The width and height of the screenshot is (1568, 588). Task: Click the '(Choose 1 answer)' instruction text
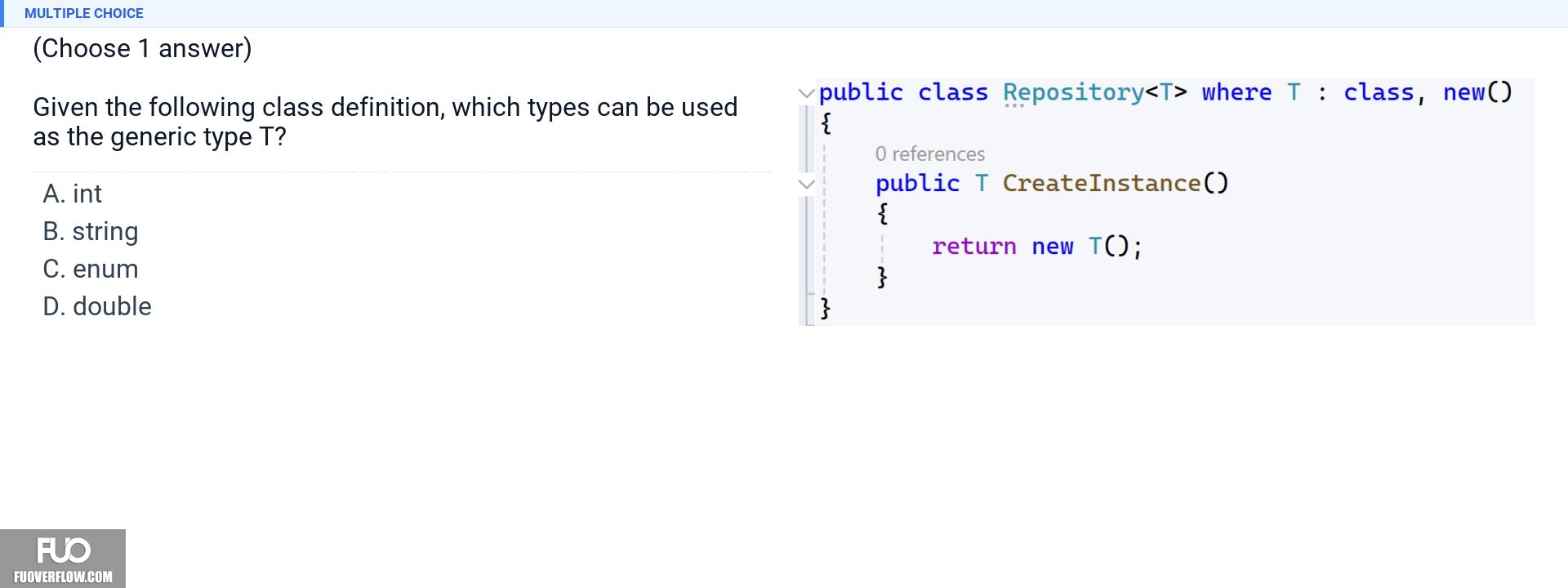pyautogui.click(x=142, y=48)
